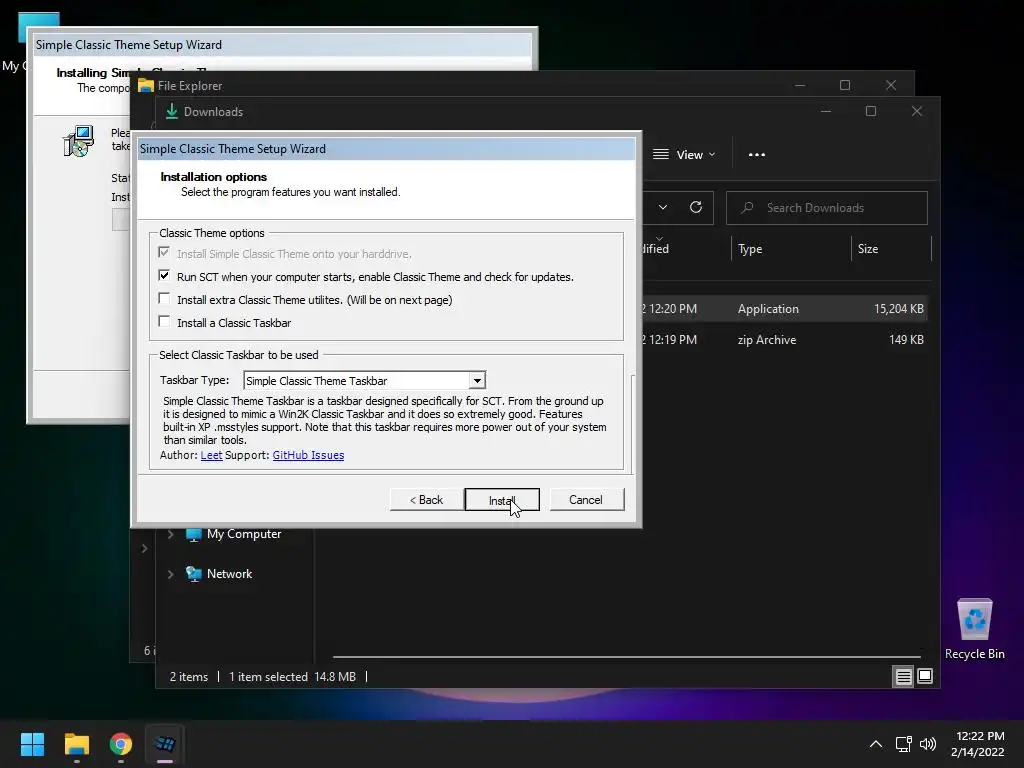Screen dimensions: 1024x768
Task: Click the File Explorer folder title icon
Action: click(146, 86)
